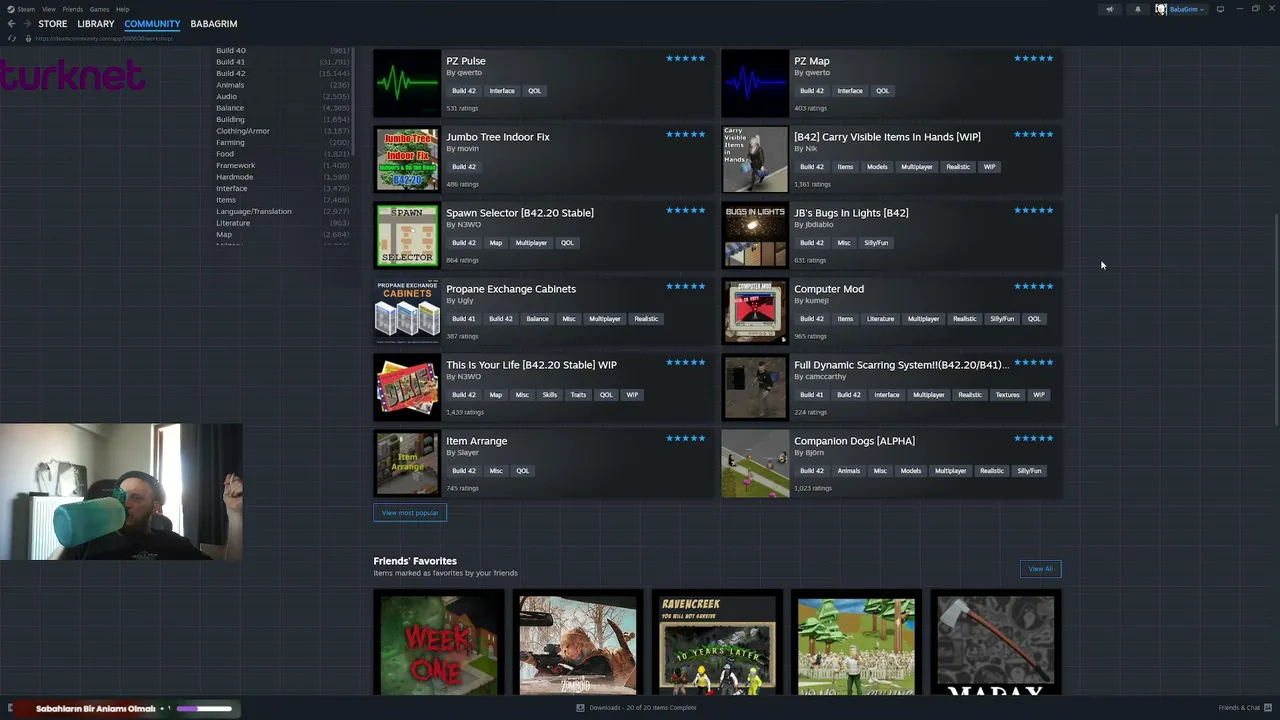Select the COMMUNITY tab
This screenshot has width=1280, height=720.
pos(152,24)
